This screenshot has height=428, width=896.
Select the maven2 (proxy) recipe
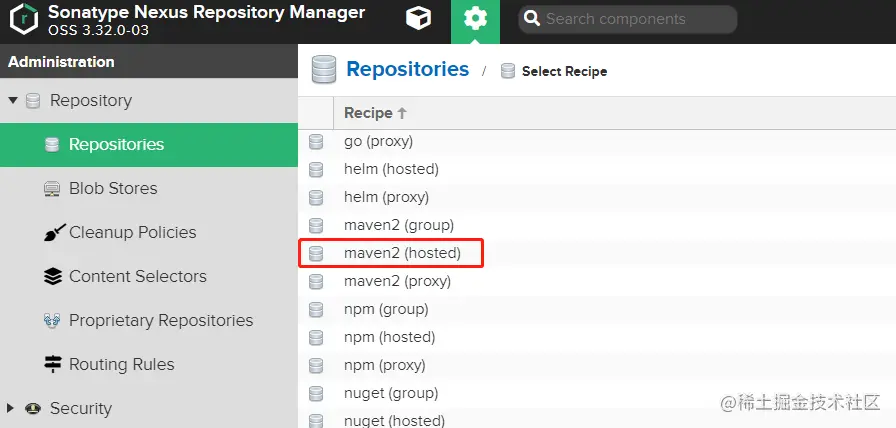point(397,281)
